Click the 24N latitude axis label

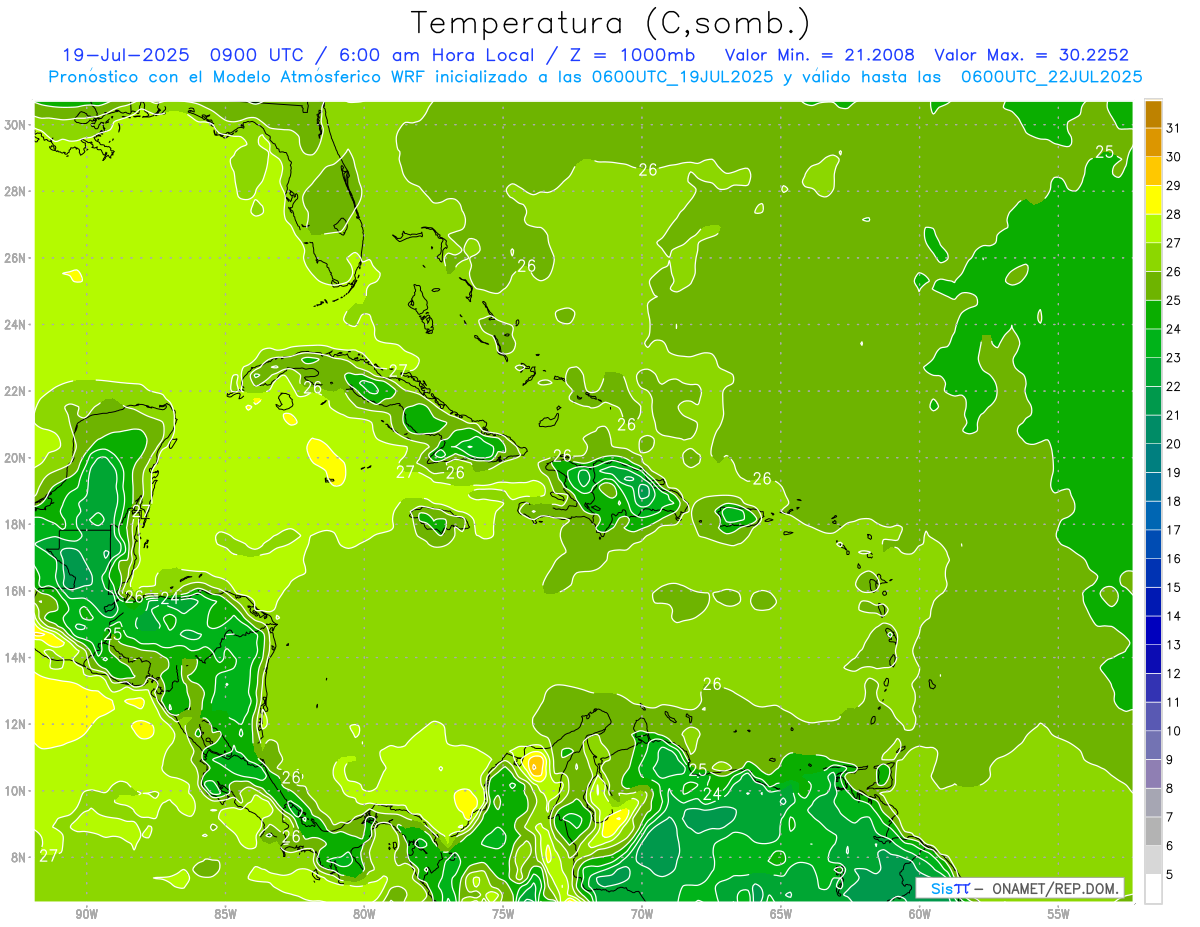(x=16, y=324)
